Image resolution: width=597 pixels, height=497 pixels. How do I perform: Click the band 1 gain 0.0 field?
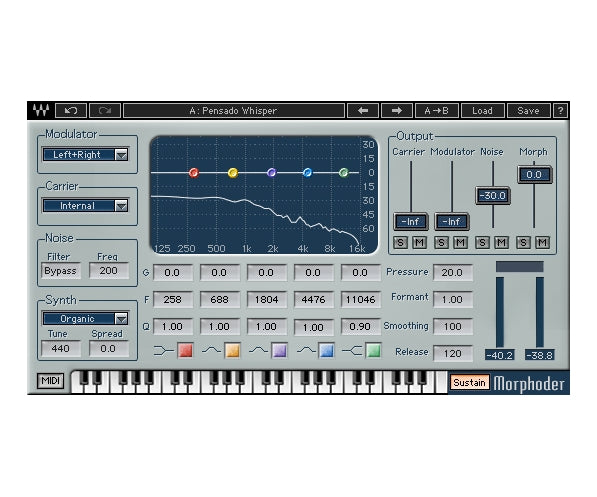point(172,272)
